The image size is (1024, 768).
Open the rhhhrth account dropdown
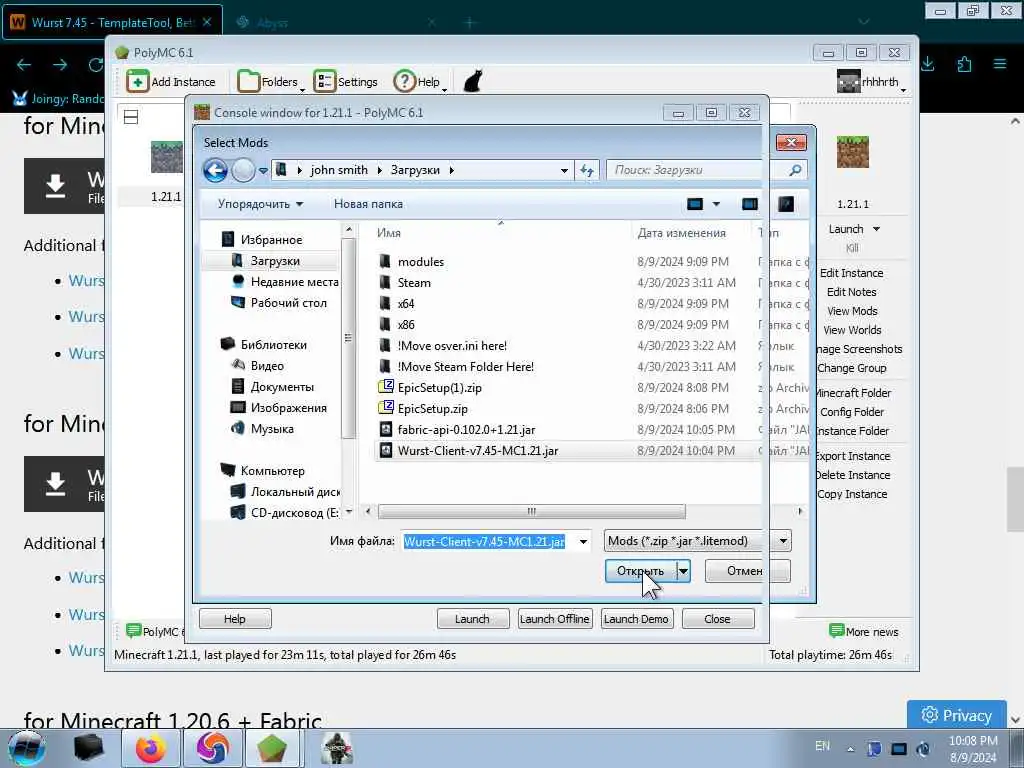[x=871, y=82]
